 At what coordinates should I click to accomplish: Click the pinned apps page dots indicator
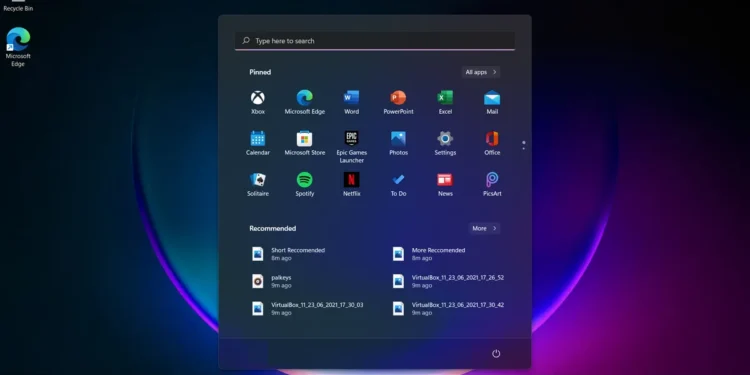click(524, 145)
